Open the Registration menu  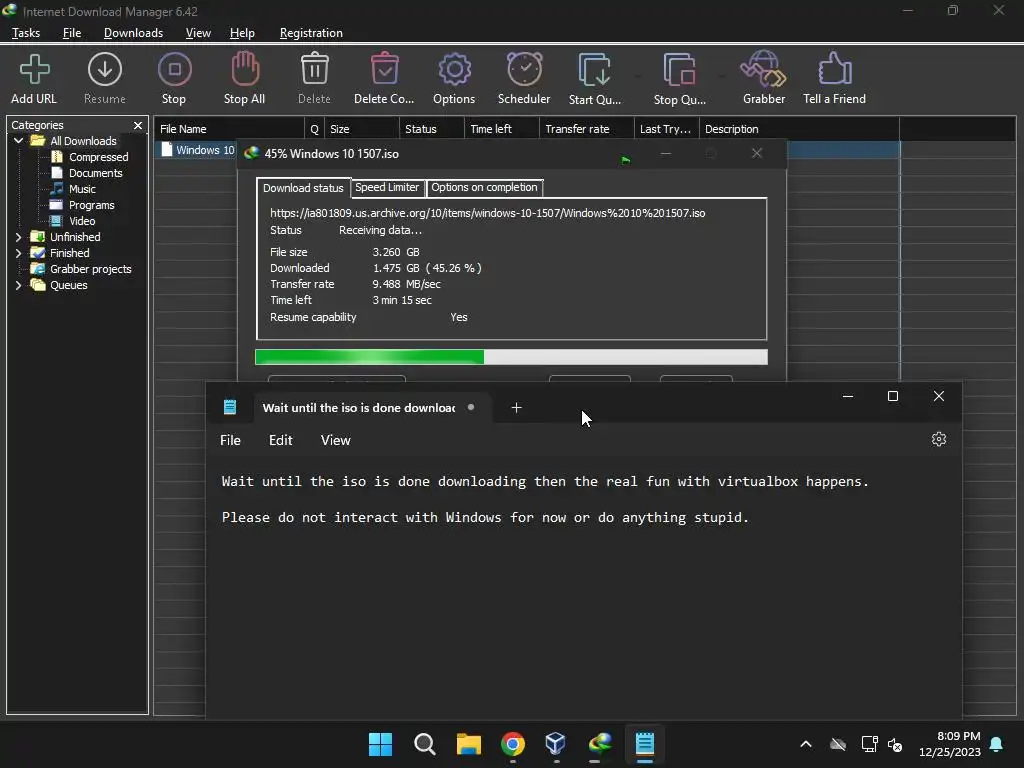pos(311,33)
